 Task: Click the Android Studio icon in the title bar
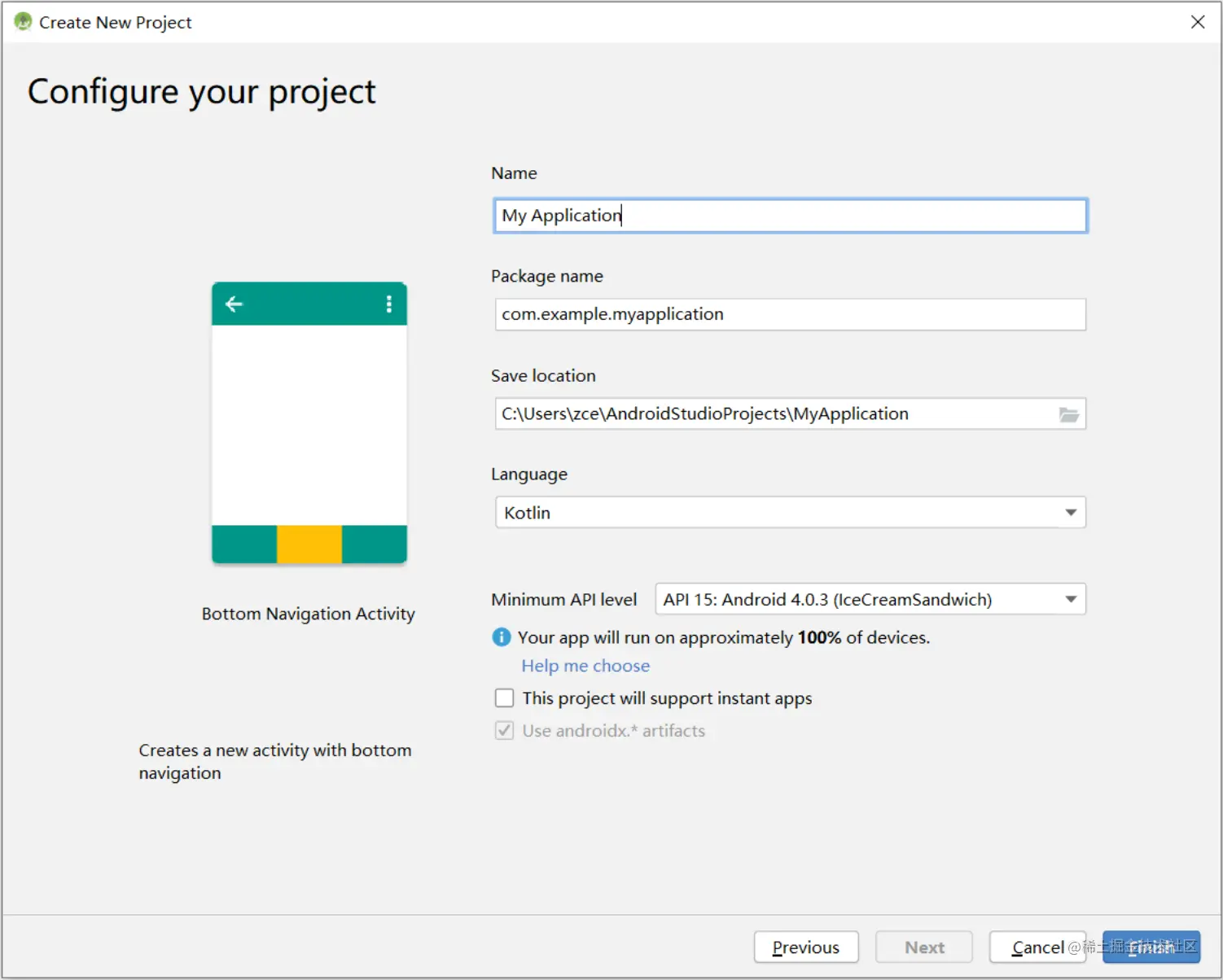coord(23,22)
